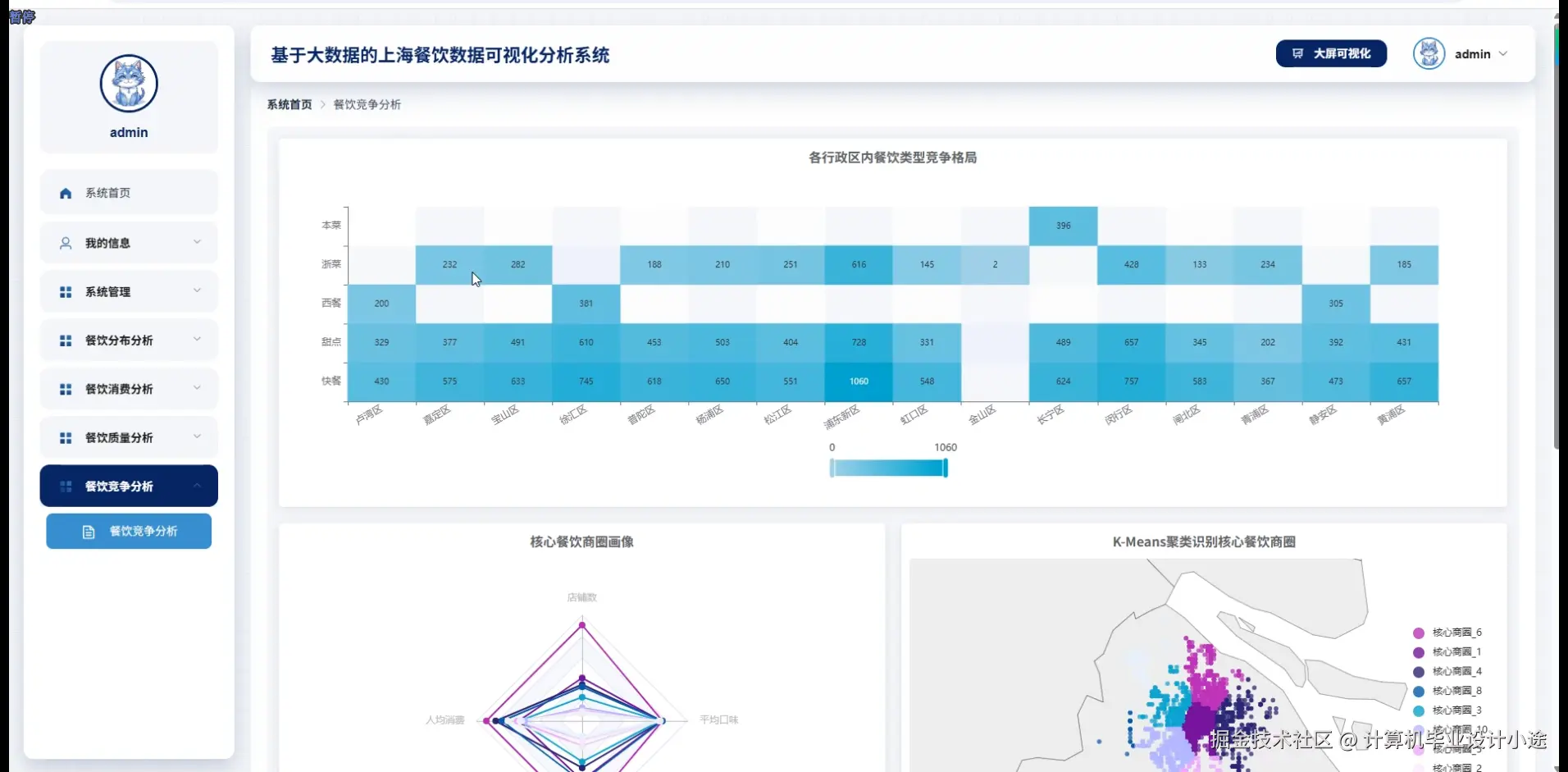This screenshot has width=1568, height=772.
Task: Click the 浦东新区 label on the heatmap axis
Action: (x=842, y=418)
